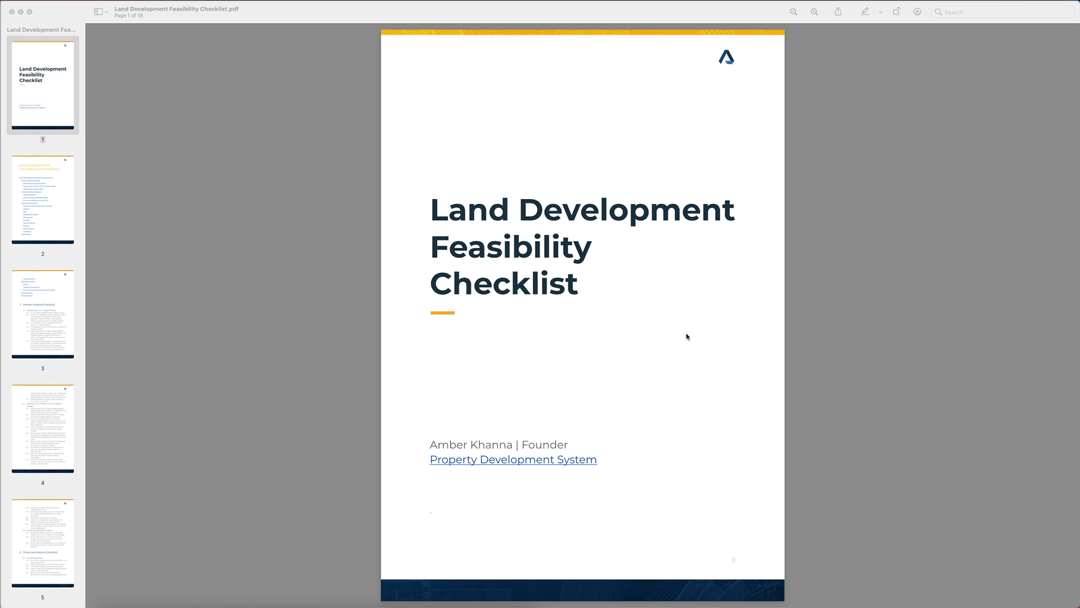Click the magnifier in the Search field
The width and height of the screenshot is (1080, 608).
point(939,11)
